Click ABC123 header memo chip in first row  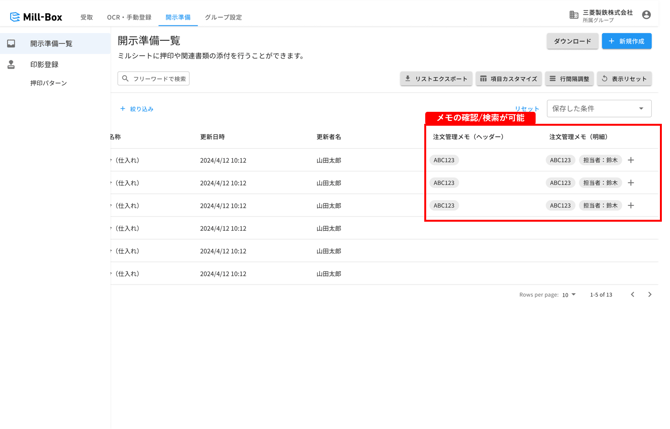coord(444,160)
